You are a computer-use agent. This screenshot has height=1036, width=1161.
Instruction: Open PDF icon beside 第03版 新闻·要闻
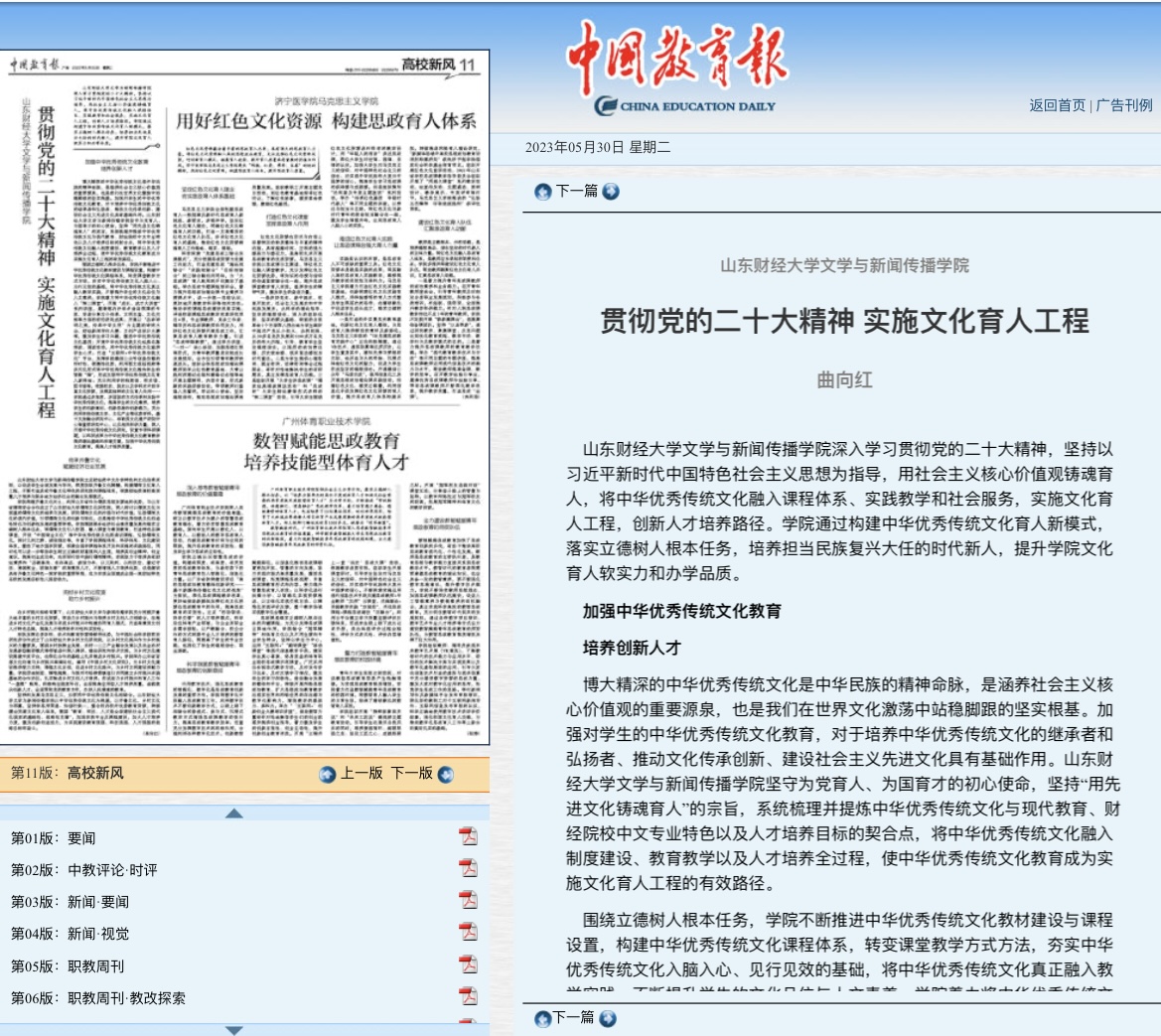[468, 901]
